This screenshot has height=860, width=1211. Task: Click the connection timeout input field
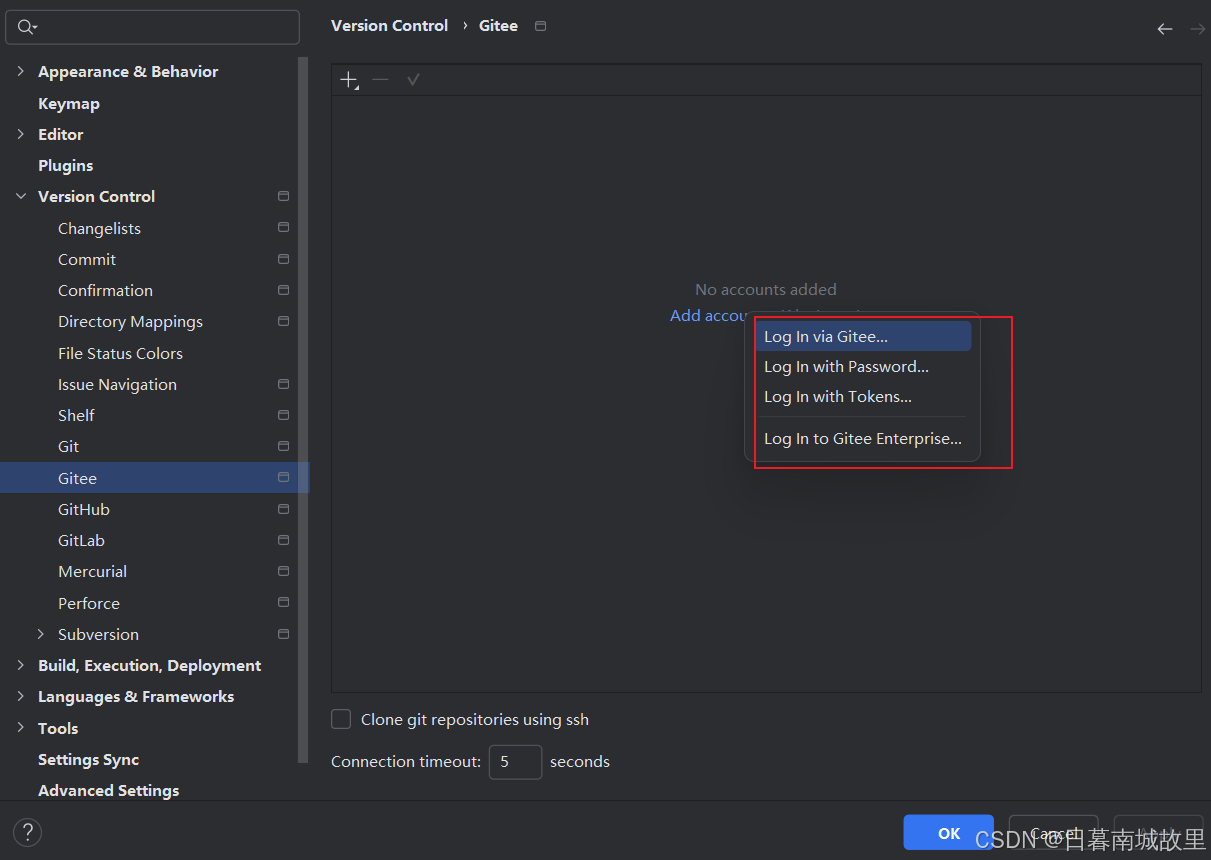pyautogui.click(x=515, y=762)
